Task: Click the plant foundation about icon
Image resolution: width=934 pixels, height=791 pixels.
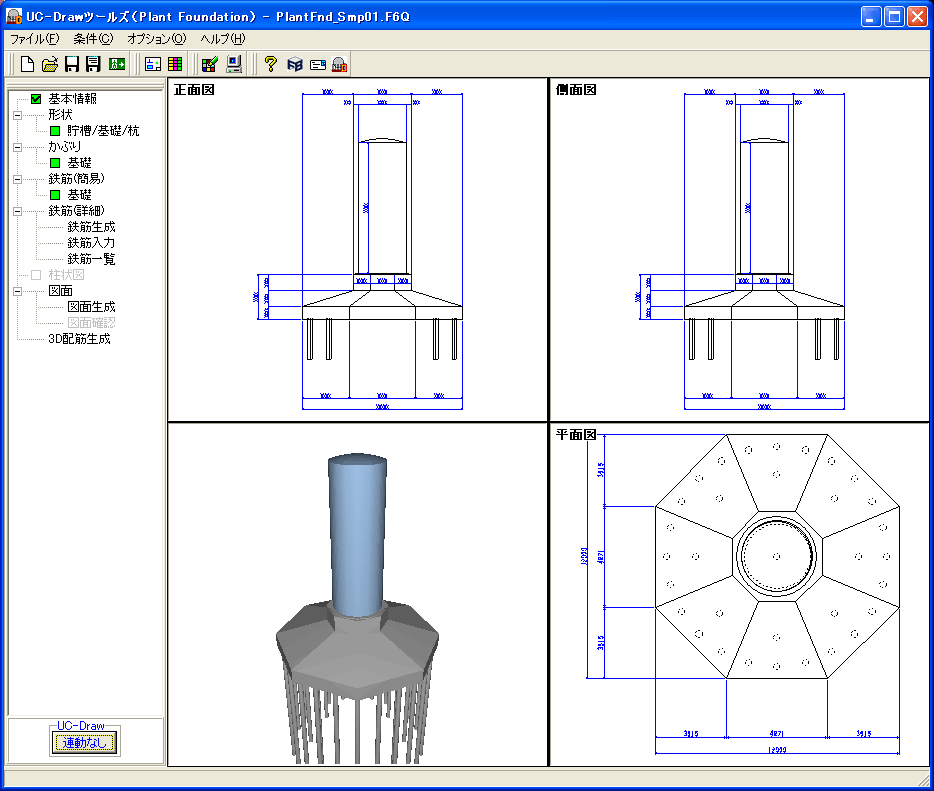Action: 340,64
